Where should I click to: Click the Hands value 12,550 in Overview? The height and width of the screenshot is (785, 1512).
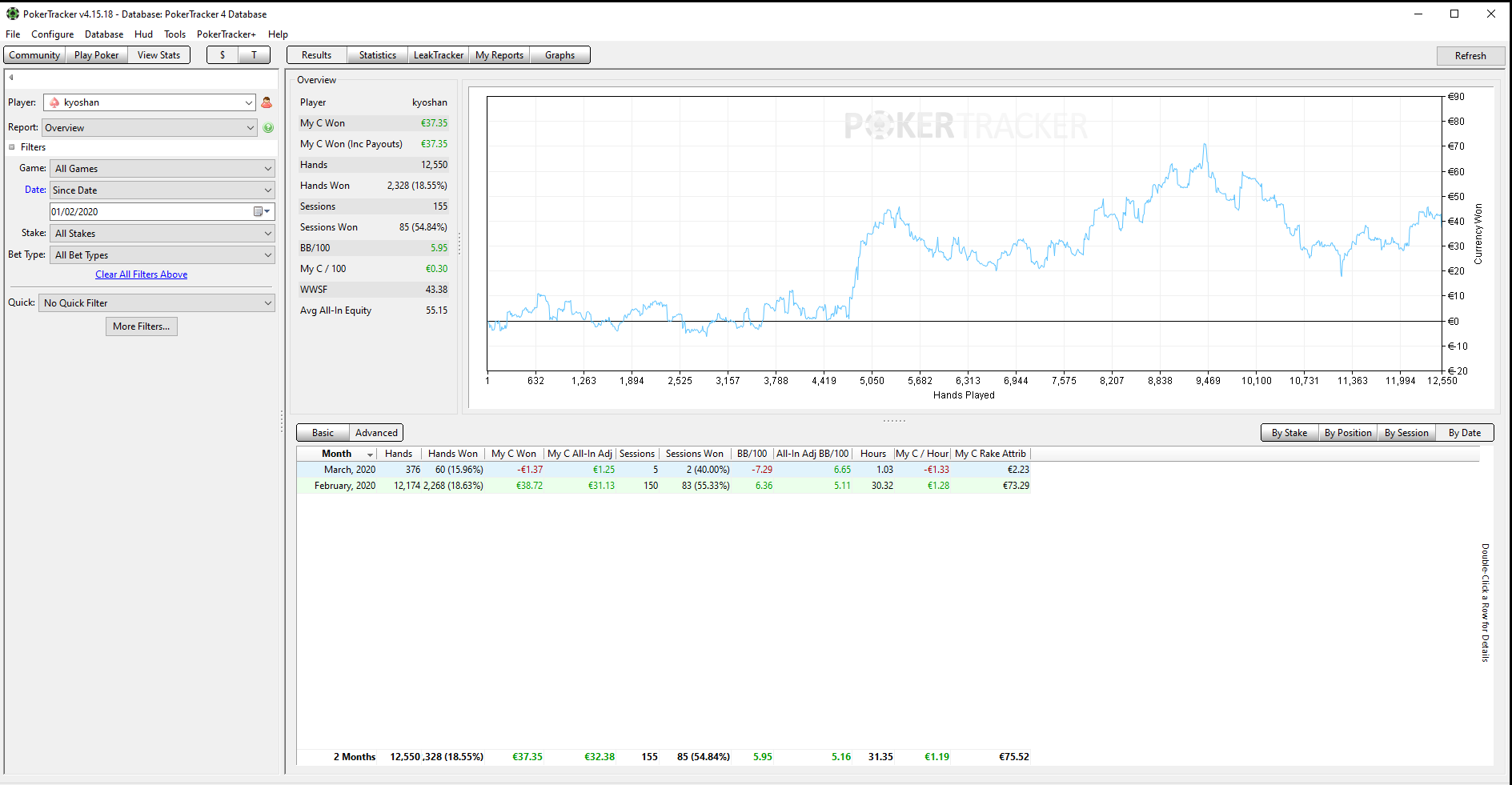point(435,165)
